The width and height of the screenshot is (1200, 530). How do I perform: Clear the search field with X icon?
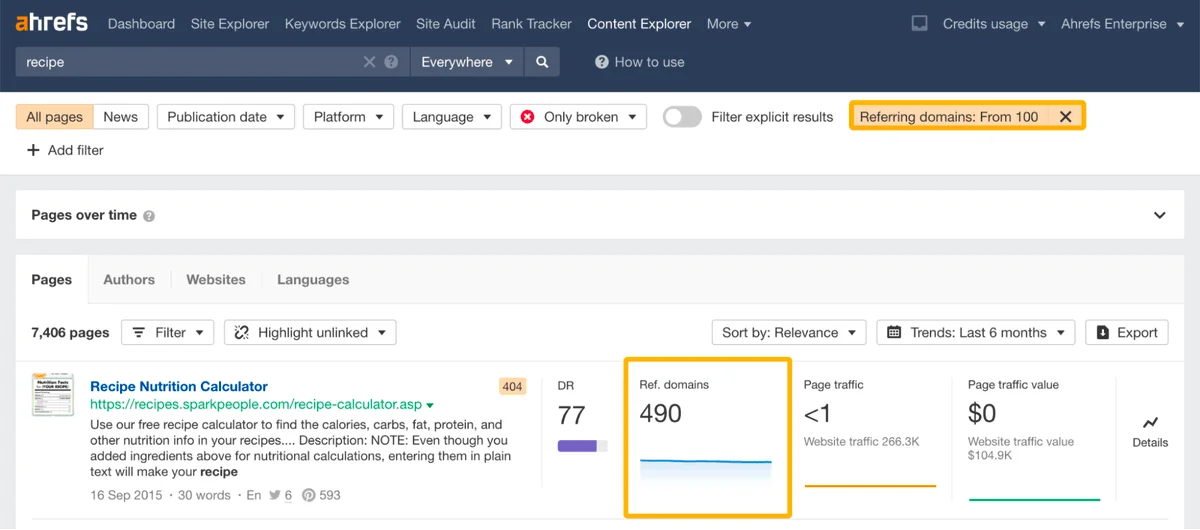tap(369, 62)
